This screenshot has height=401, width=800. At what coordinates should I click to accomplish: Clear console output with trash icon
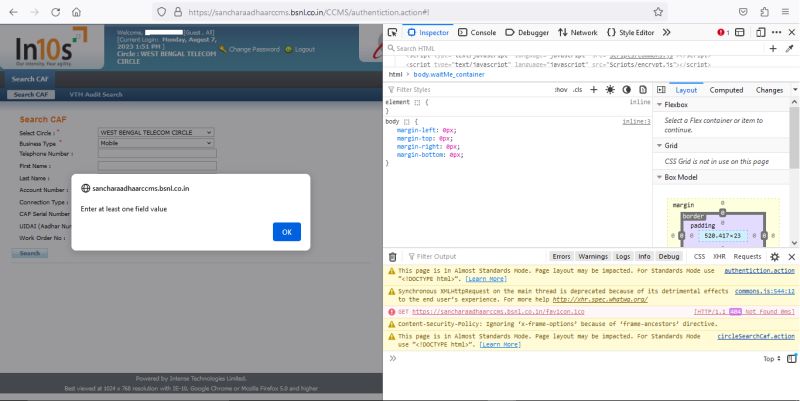[x=392, y=257]
